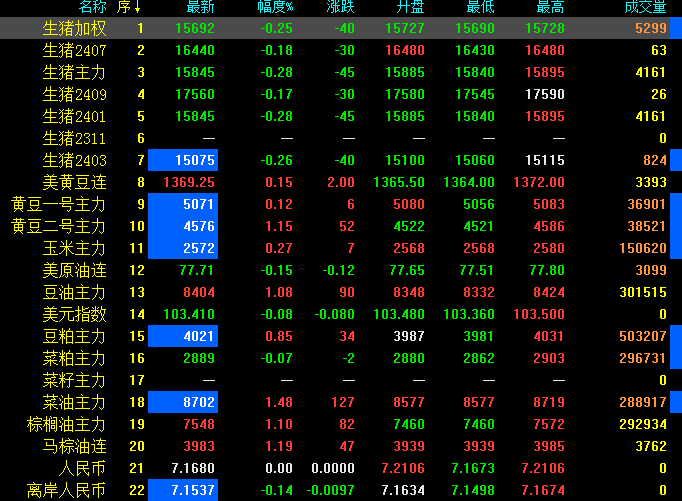The image size is (682, 501).
Task: Select the 生猪加权 row
Action: (341, 28)
